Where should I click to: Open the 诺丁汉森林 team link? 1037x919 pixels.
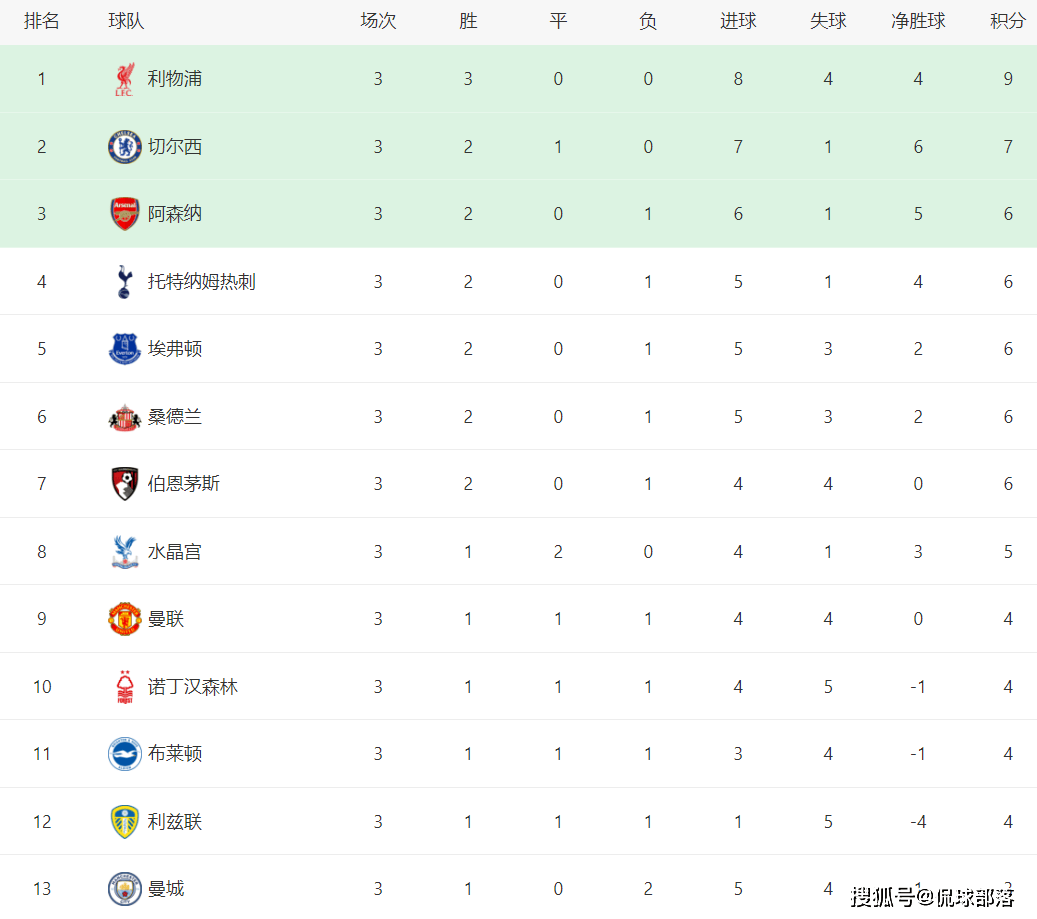coord(192,687)
